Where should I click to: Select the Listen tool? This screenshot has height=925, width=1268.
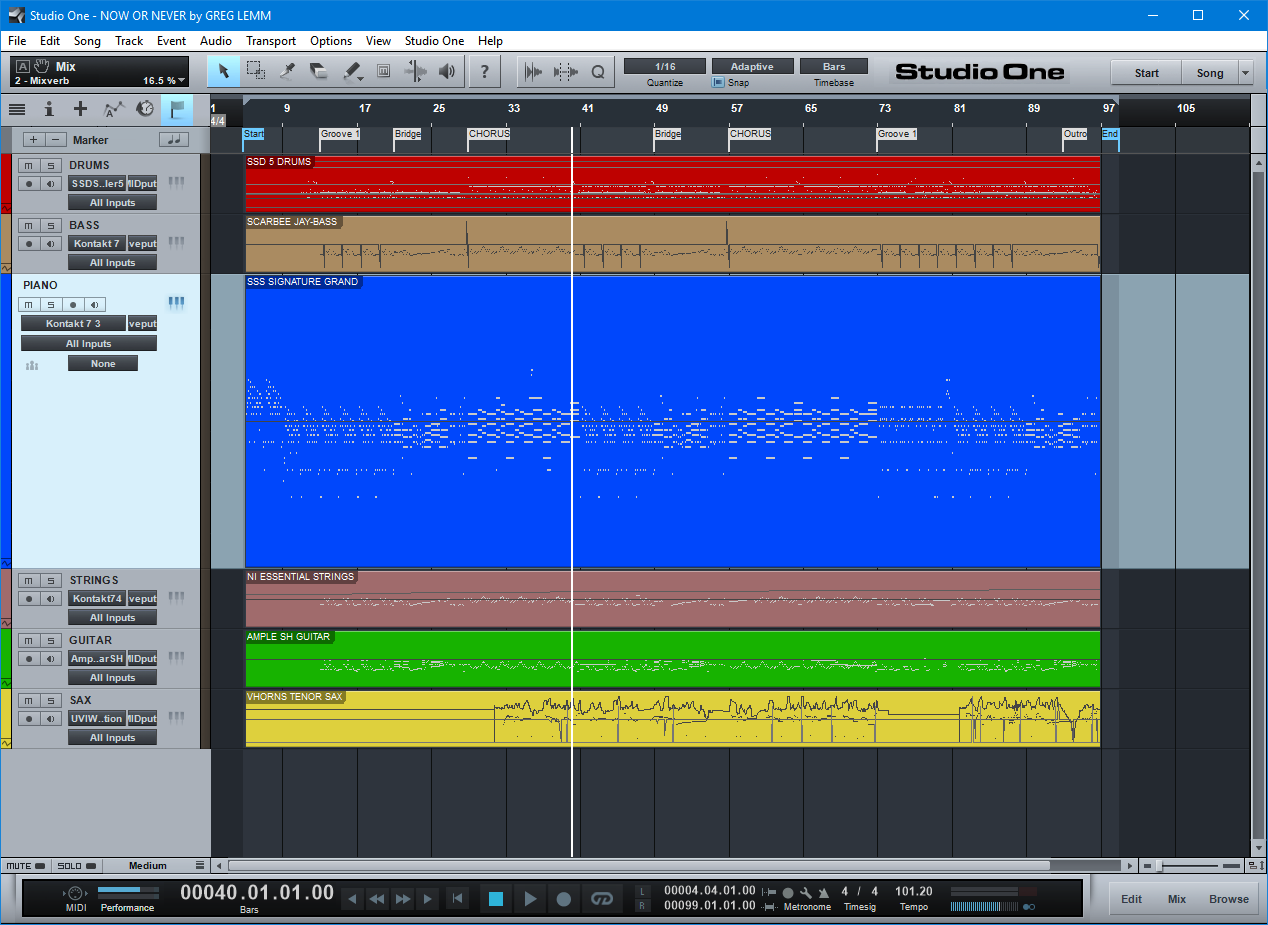pyautogui.click(x=447, y=71)
